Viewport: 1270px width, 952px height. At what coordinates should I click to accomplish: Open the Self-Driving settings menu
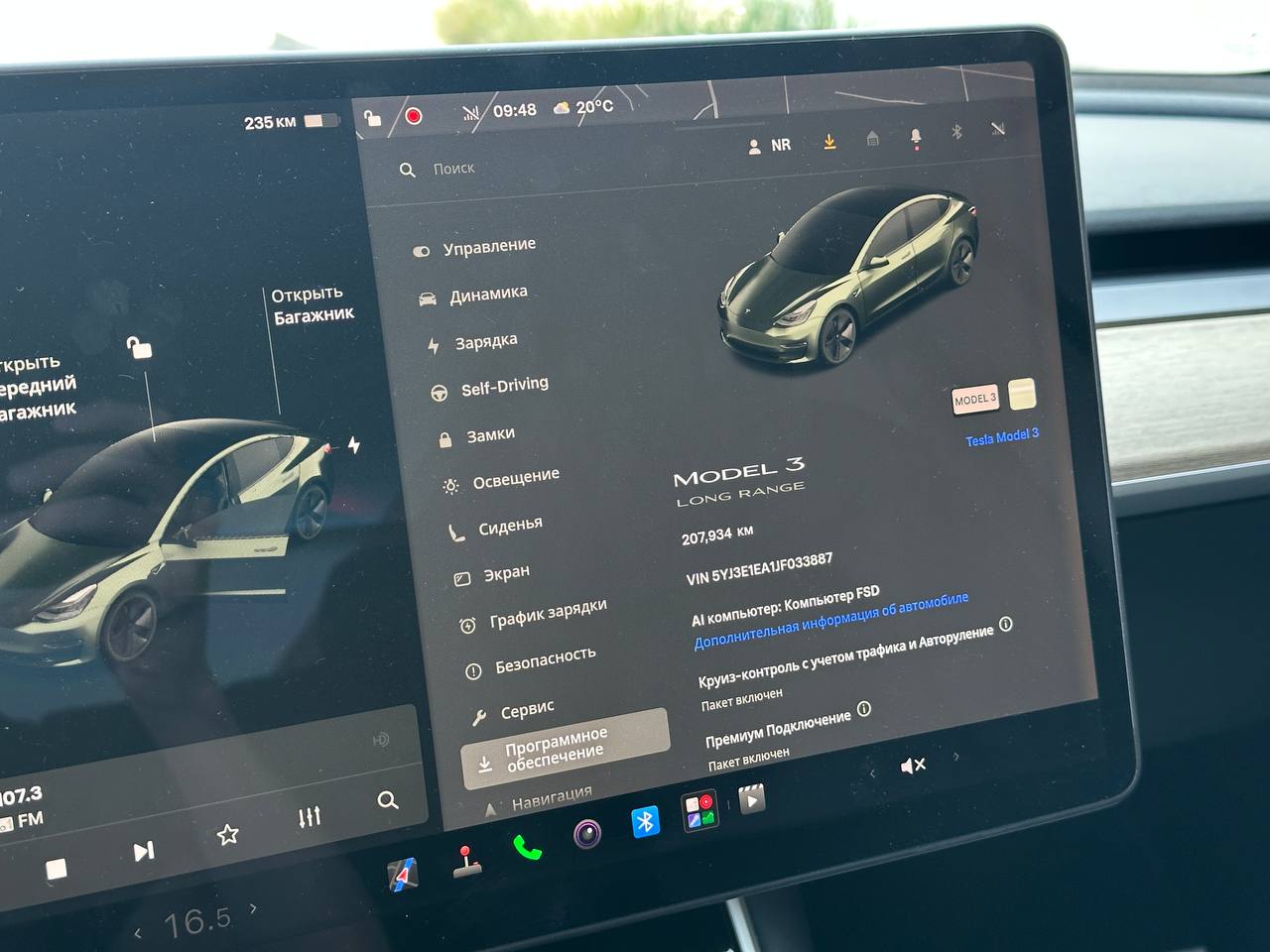click(x=489, y=388)
